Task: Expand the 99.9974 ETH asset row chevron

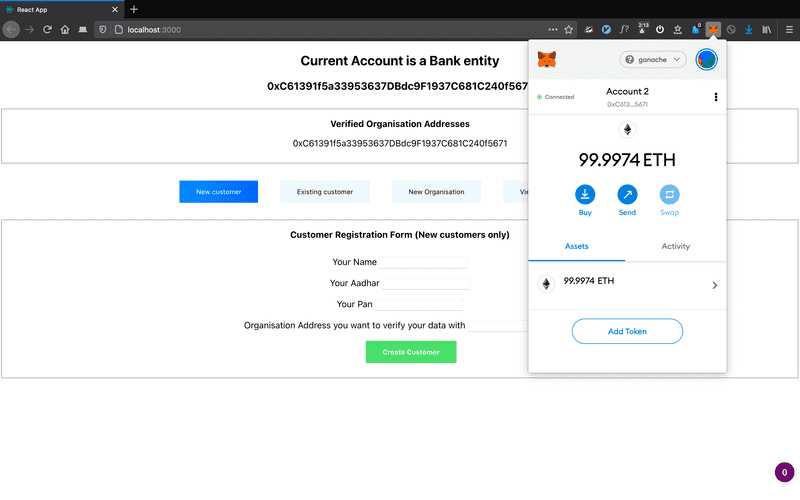Action: [x=714, y=285]
